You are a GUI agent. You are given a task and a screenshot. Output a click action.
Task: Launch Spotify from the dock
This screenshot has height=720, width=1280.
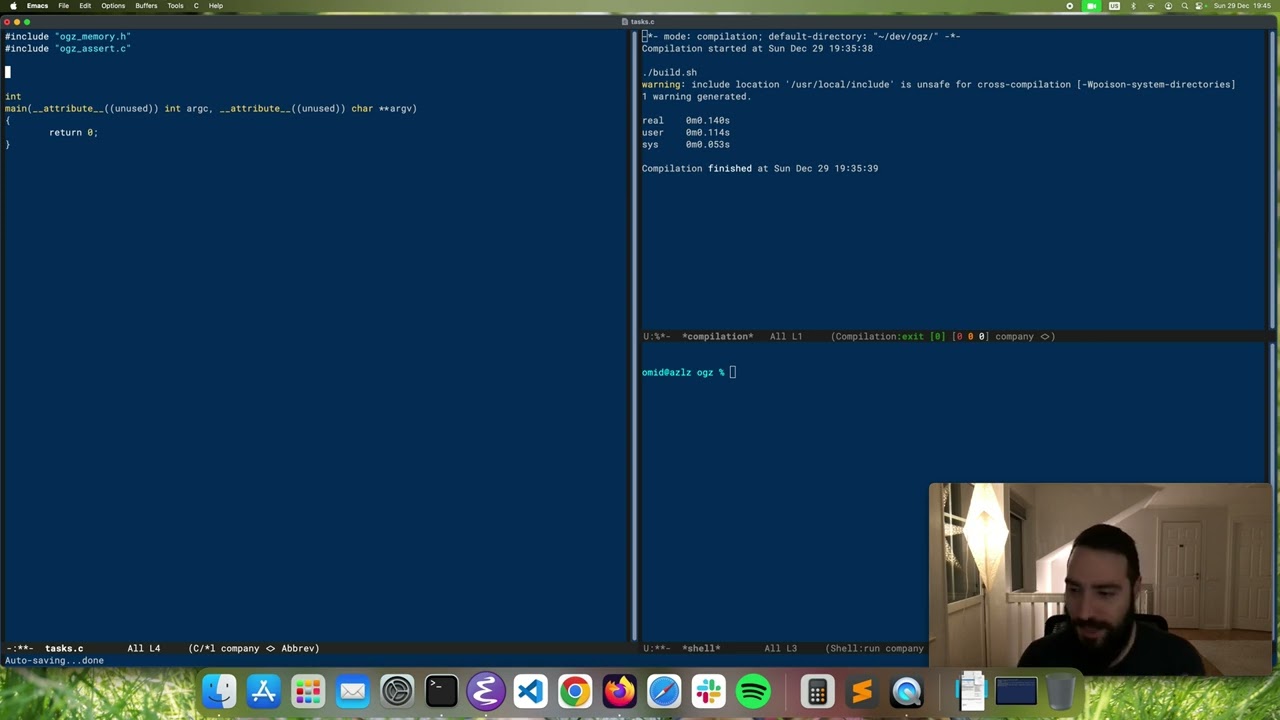click(x=753, y=691)
